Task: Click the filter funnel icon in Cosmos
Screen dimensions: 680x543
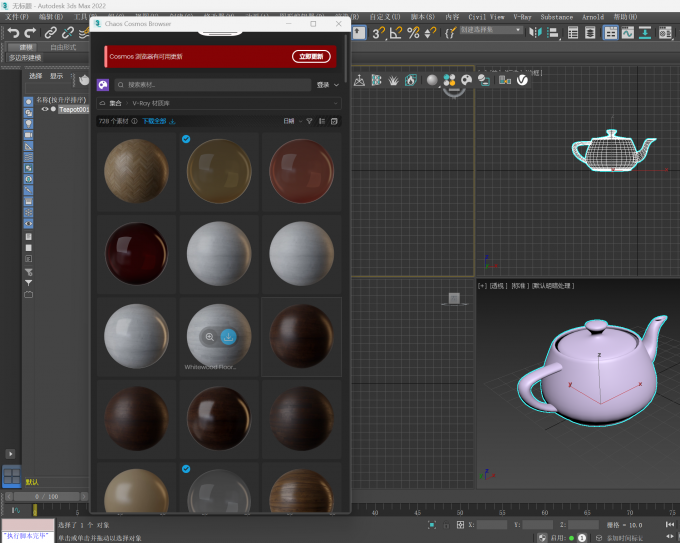Action: 309,121
